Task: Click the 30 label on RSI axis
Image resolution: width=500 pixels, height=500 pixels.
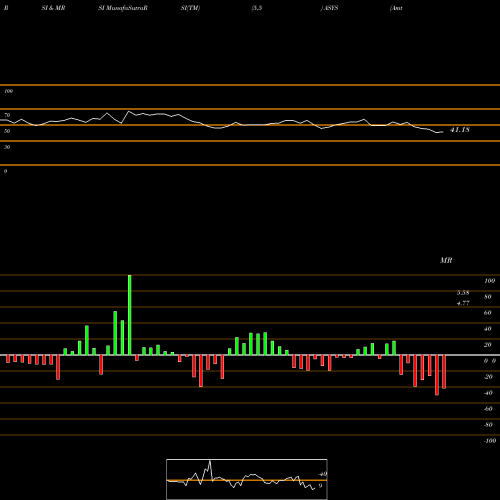Action: (x=7, y=147)
